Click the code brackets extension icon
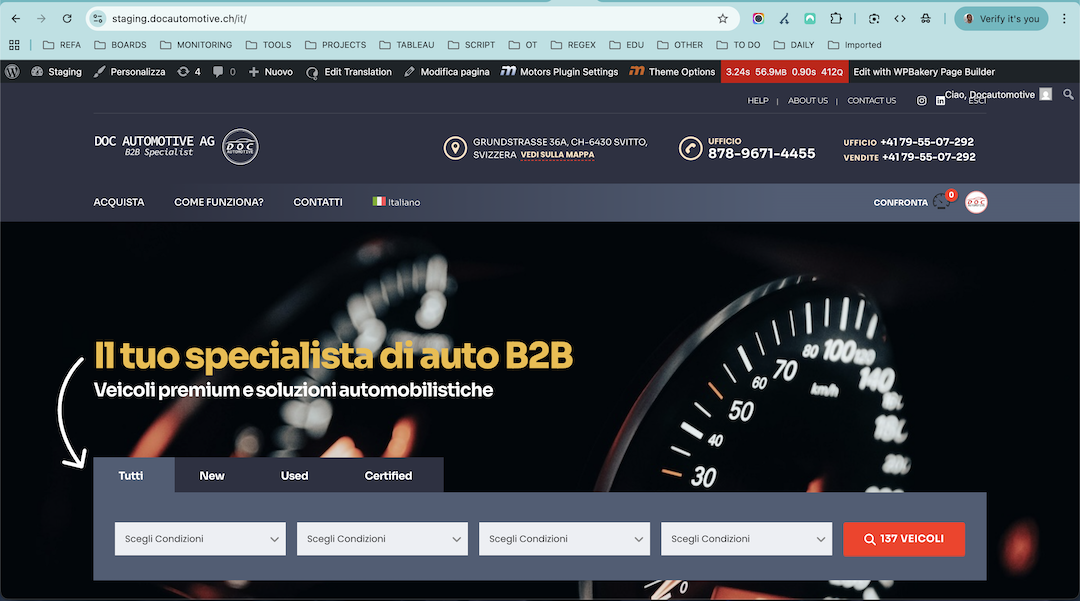 tap(900, 19)
